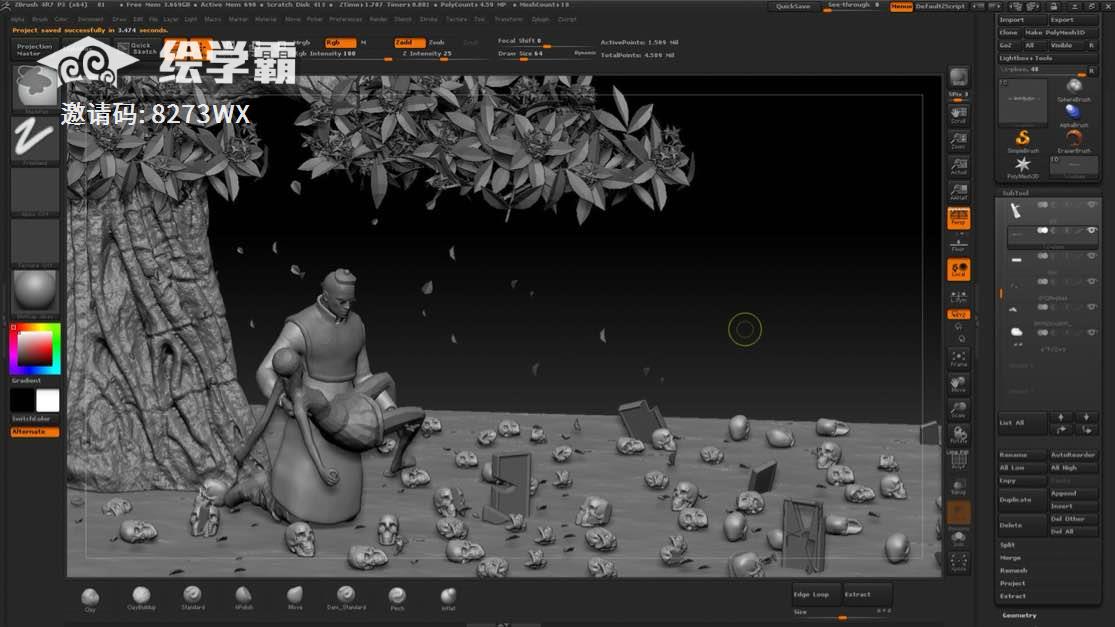Open the Freehand stroke selector
The image size is (1115, 627).
click(x=35, y=139)
